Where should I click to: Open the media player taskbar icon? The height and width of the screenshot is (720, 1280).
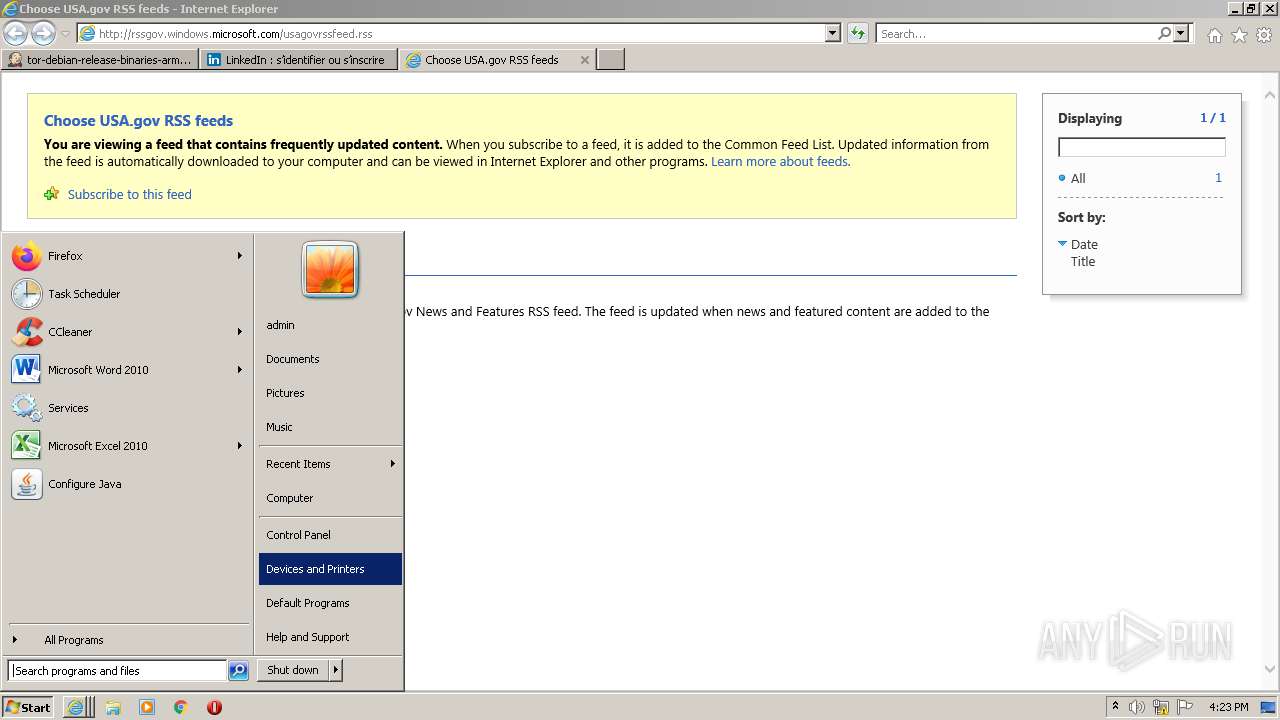[x=147, y=707]
